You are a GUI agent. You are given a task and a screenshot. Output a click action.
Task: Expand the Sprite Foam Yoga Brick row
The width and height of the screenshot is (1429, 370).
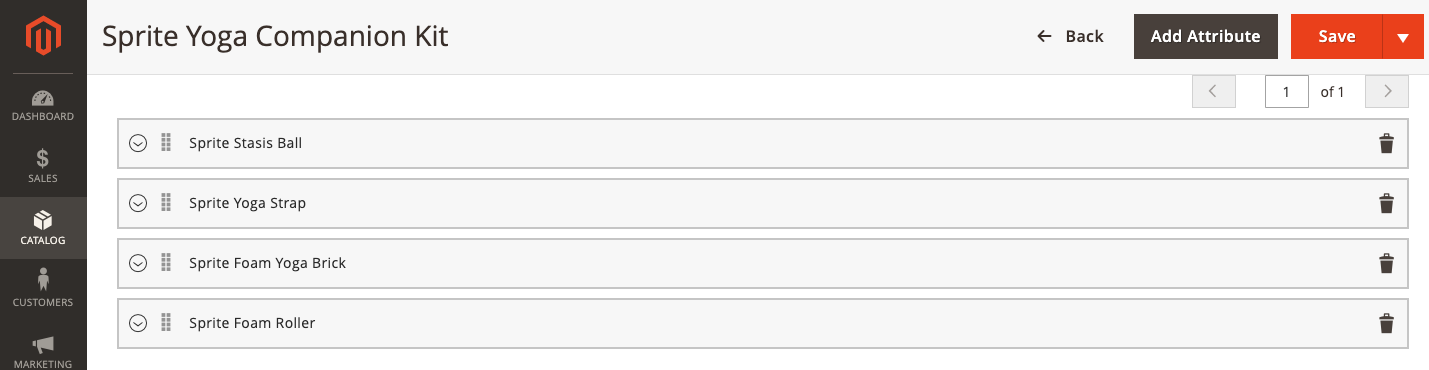coord(138,263)
